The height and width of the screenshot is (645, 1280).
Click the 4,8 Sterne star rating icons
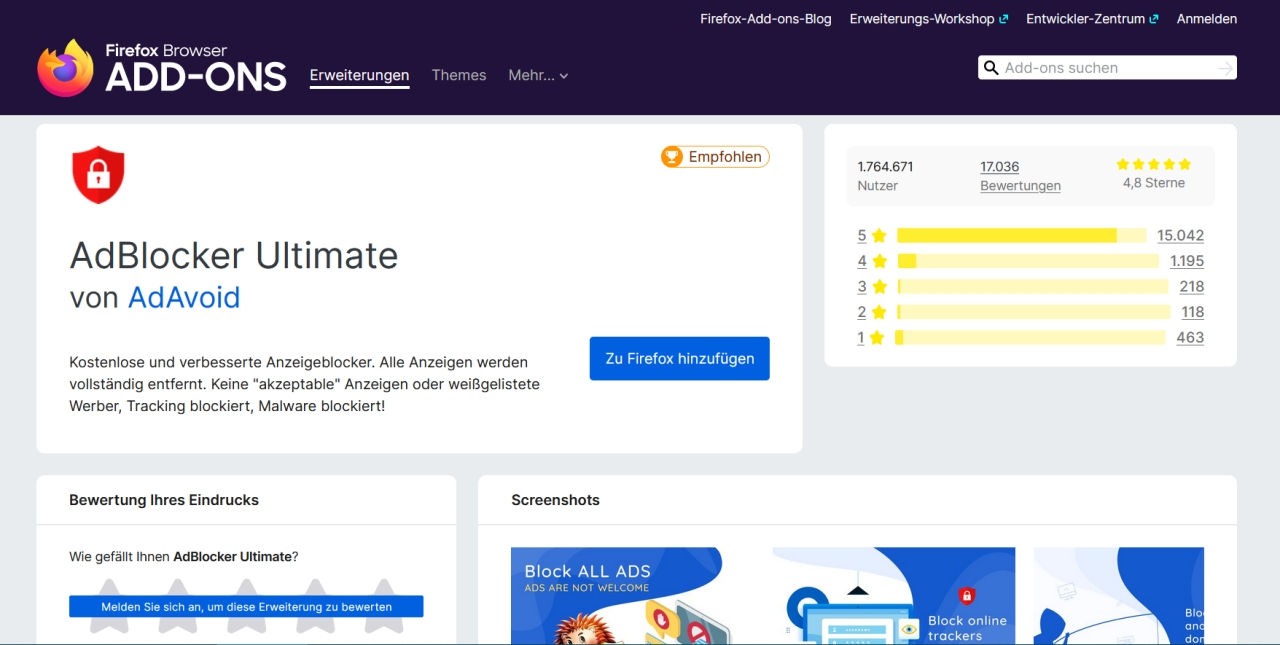click(1154, 164)
